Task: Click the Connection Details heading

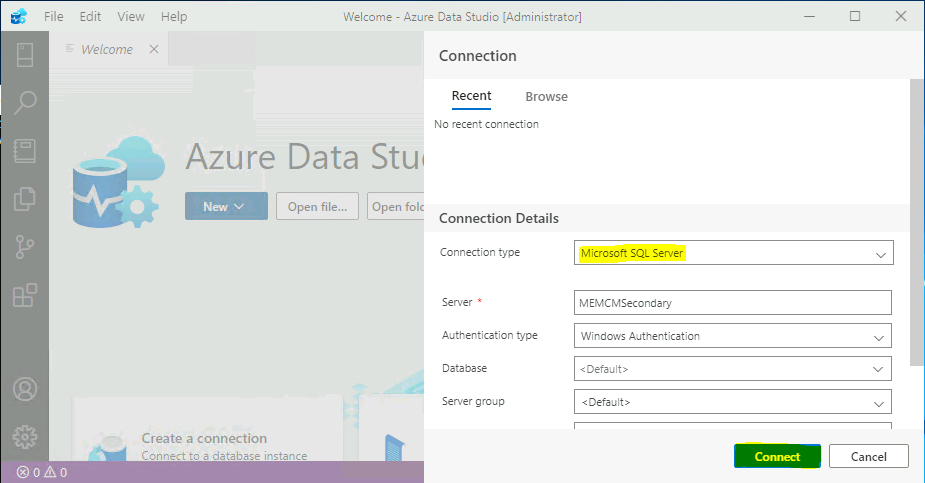Action: (x=498, y=218)
